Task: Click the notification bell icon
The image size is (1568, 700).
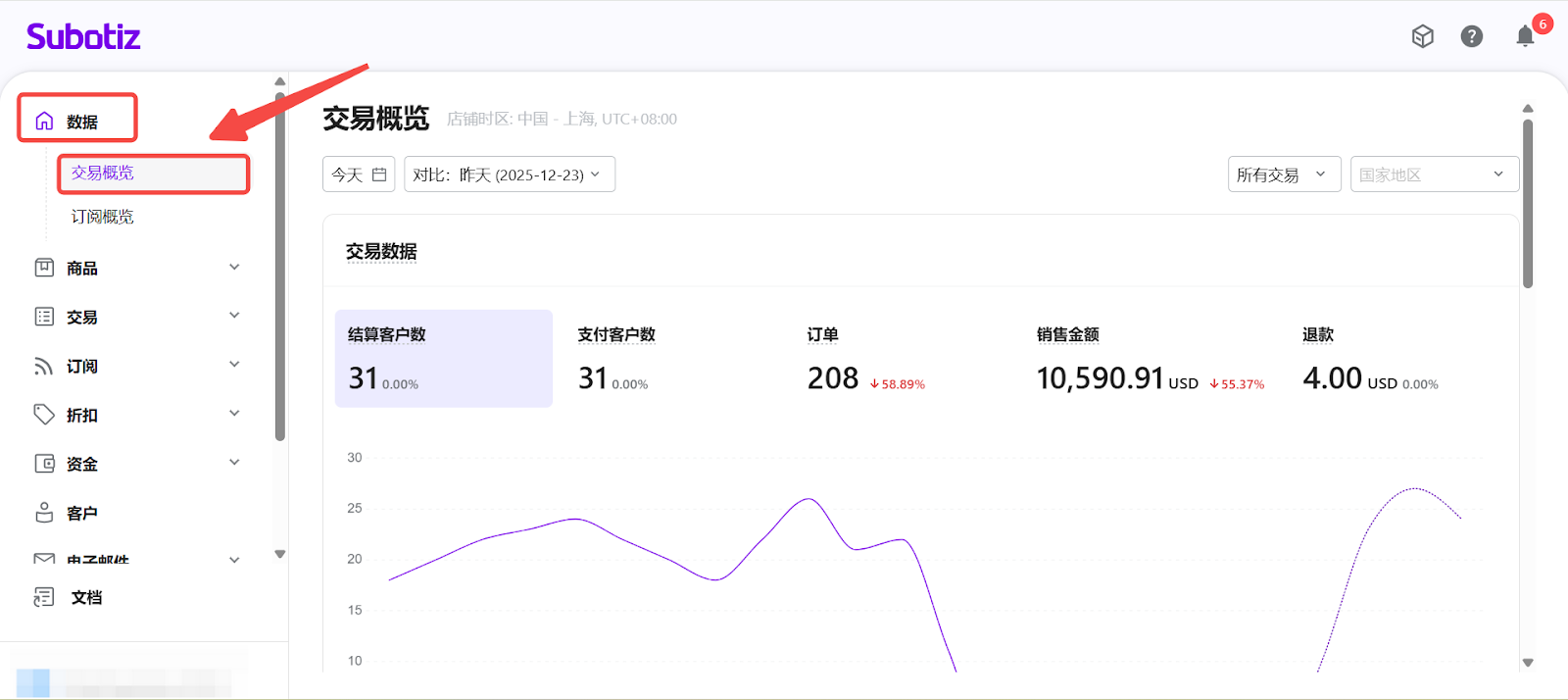Action: pos(1525,37)
